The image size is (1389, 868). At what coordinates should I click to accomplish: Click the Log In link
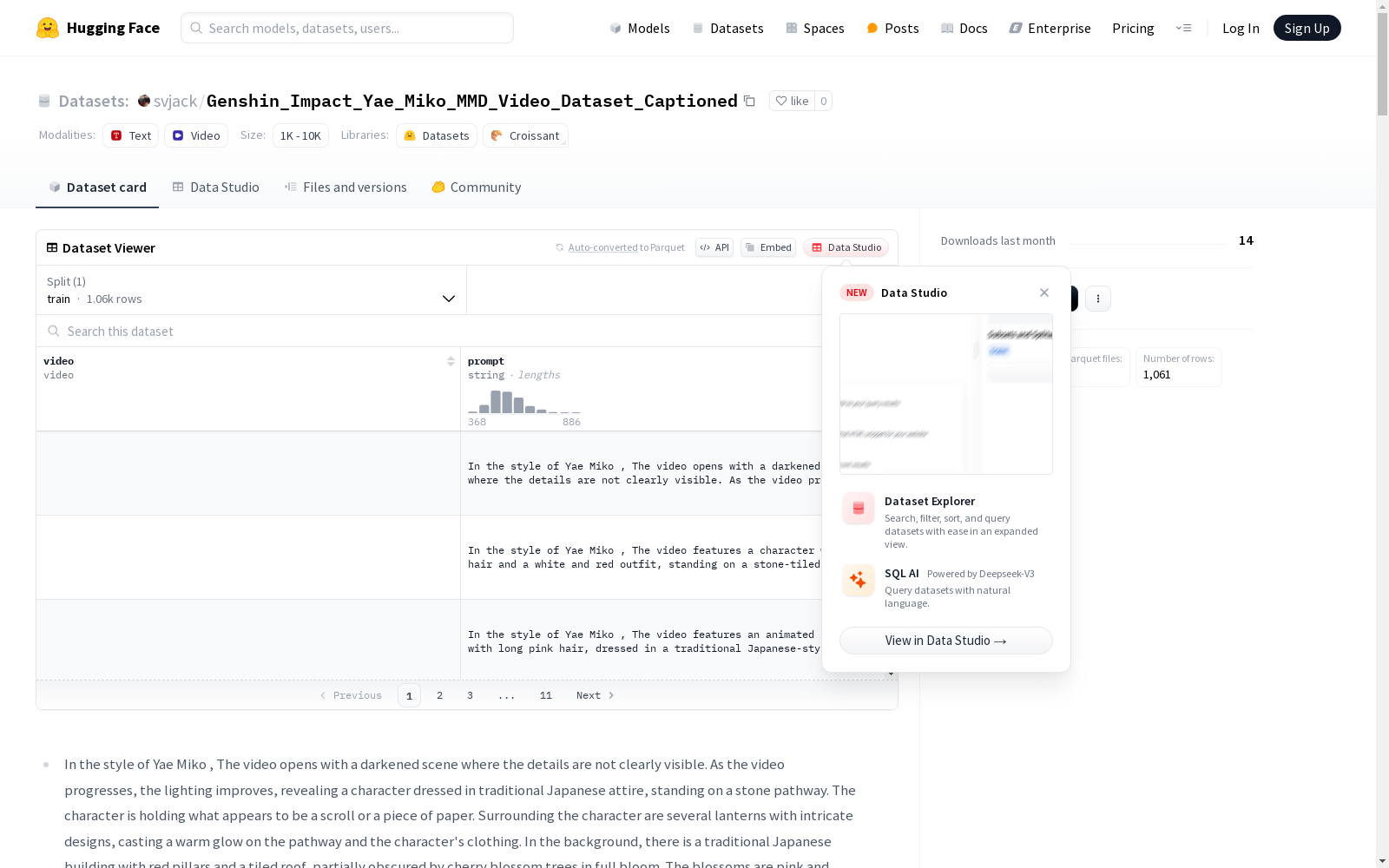click(x=1241, y=28)
